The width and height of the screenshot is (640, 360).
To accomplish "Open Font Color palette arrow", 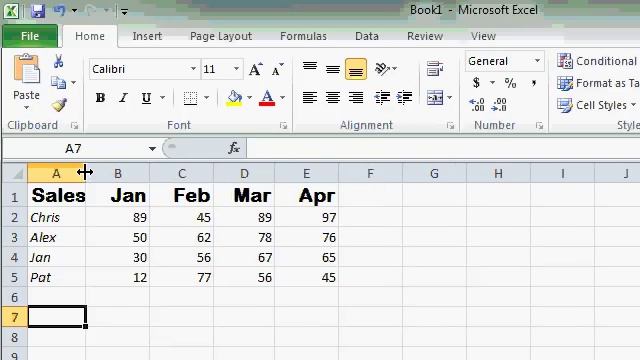I will [x=282, y=98].
